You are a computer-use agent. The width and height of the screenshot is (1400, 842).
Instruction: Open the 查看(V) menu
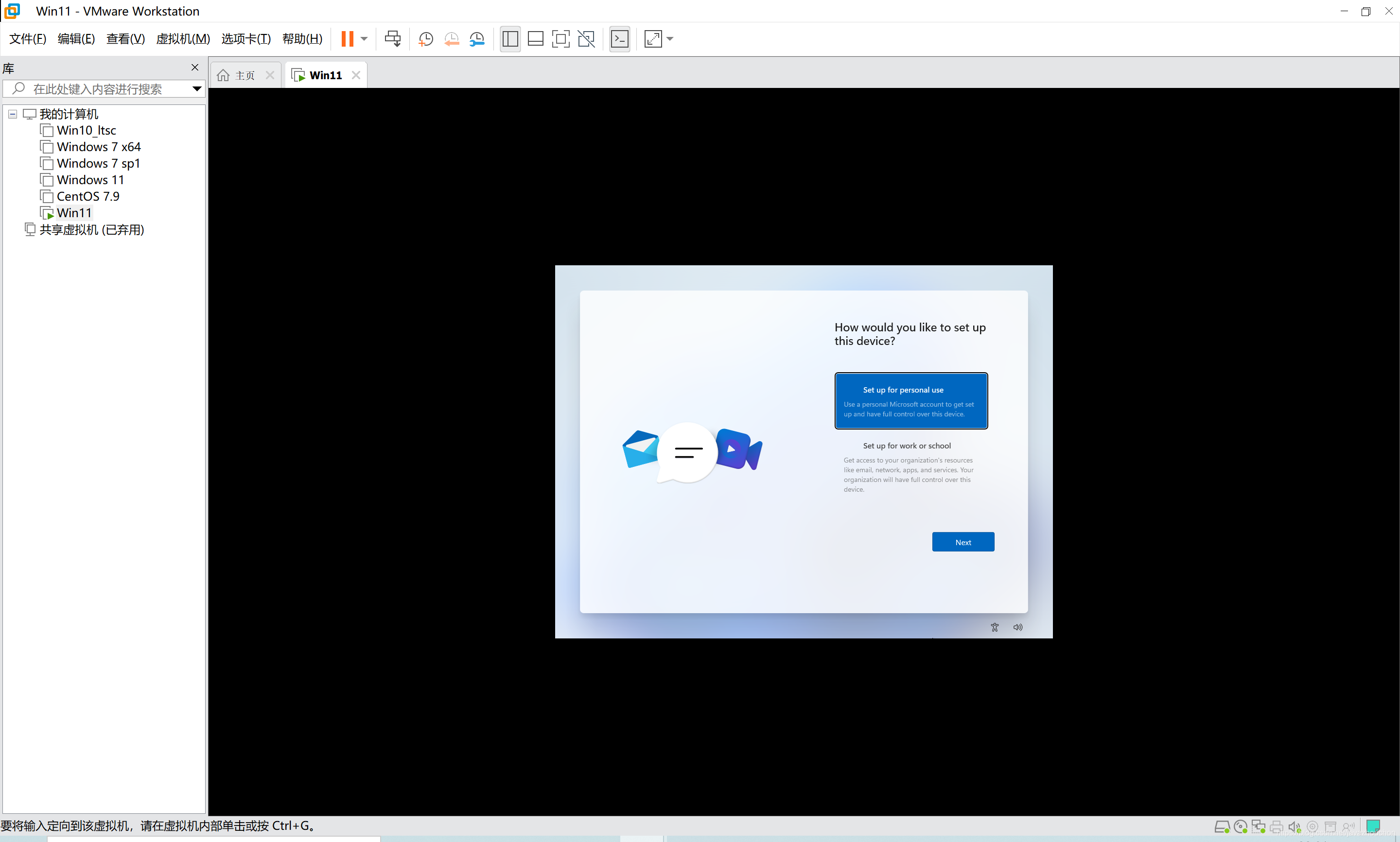[x=125, y=38]
